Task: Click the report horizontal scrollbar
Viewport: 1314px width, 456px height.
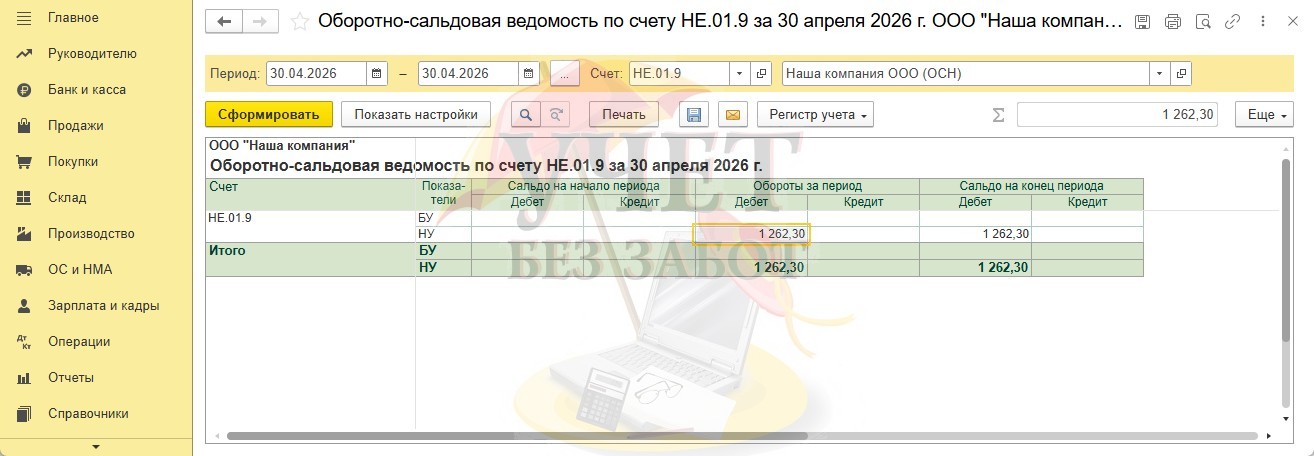Action: pyautogui.click(x=742, y=436)
